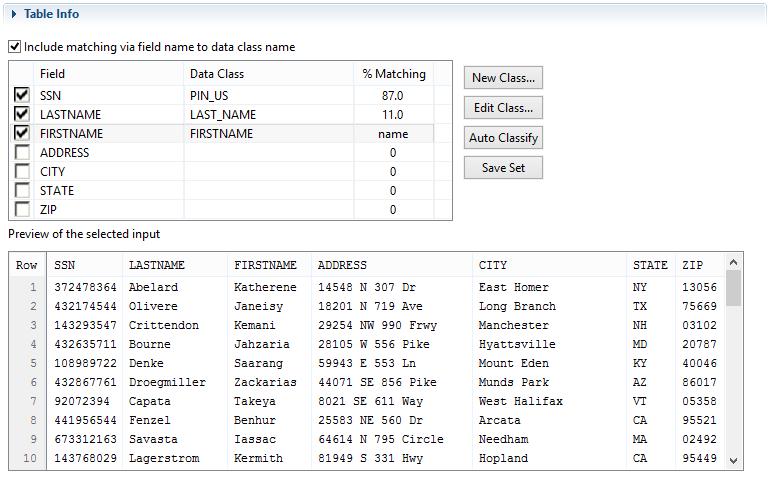This screenshot has height=481, width=771.
Task: Click last name Olivere
Action: point(153,306)
